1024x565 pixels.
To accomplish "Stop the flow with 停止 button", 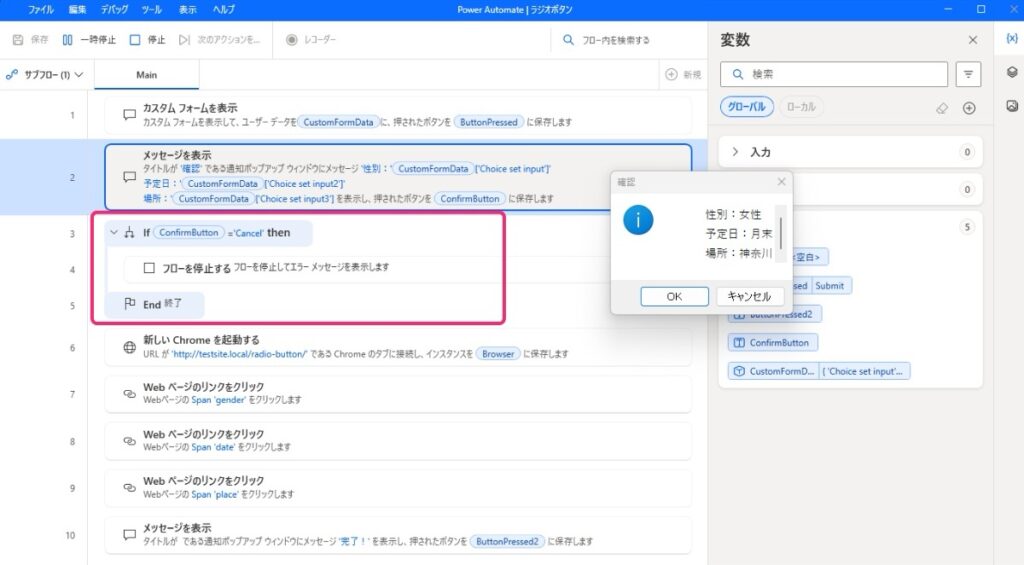I will [x=148, y=40].
